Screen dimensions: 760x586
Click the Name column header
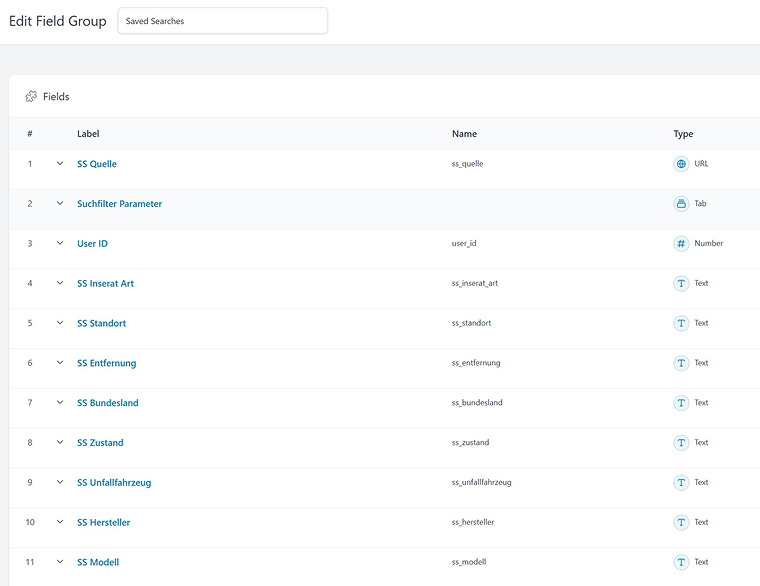point(464,134)
